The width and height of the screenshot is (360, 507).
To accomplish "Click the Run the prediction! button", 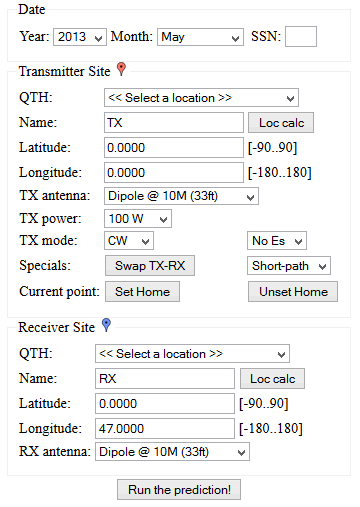I will click(179, 490).
